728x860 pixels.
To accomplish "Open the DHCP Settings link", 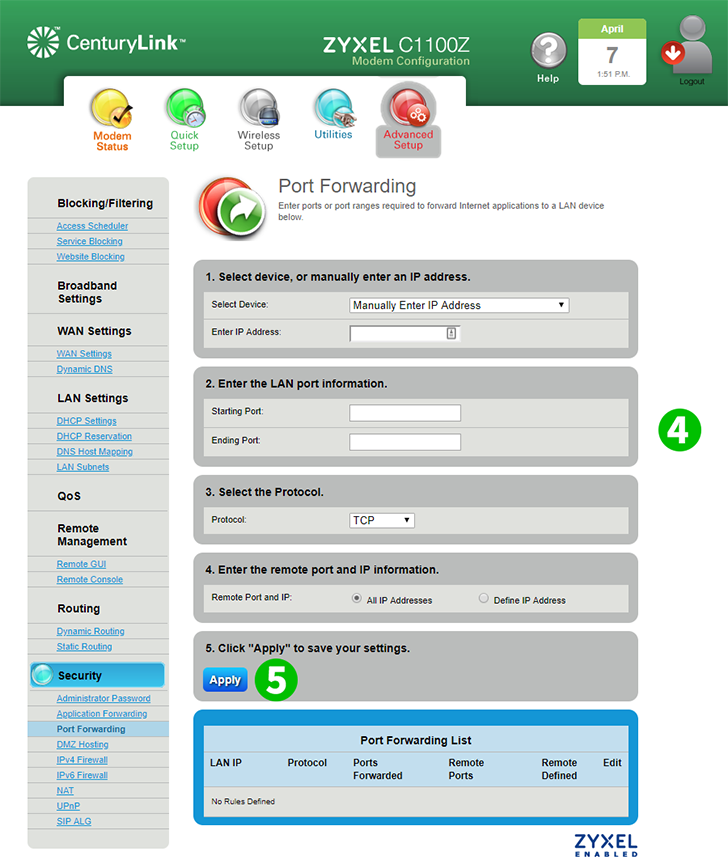I will click(x=87, y=421).
